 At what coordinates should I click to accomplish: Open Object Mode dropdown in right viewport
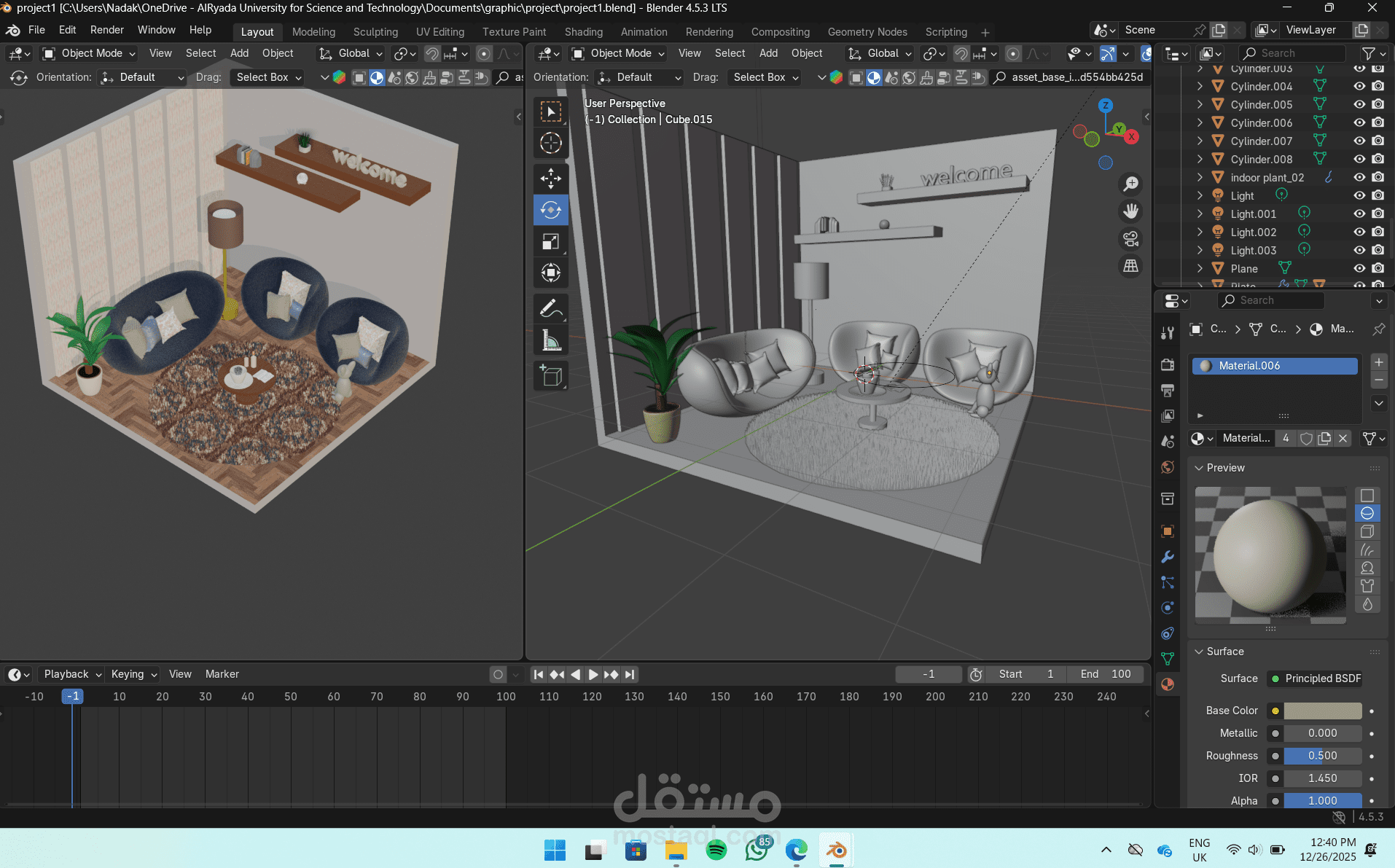tap(618, 53)
